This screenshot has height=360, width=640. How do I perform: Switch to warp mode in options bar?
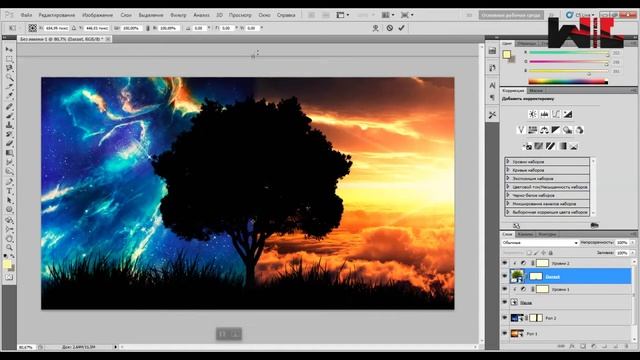pos(375,28)
